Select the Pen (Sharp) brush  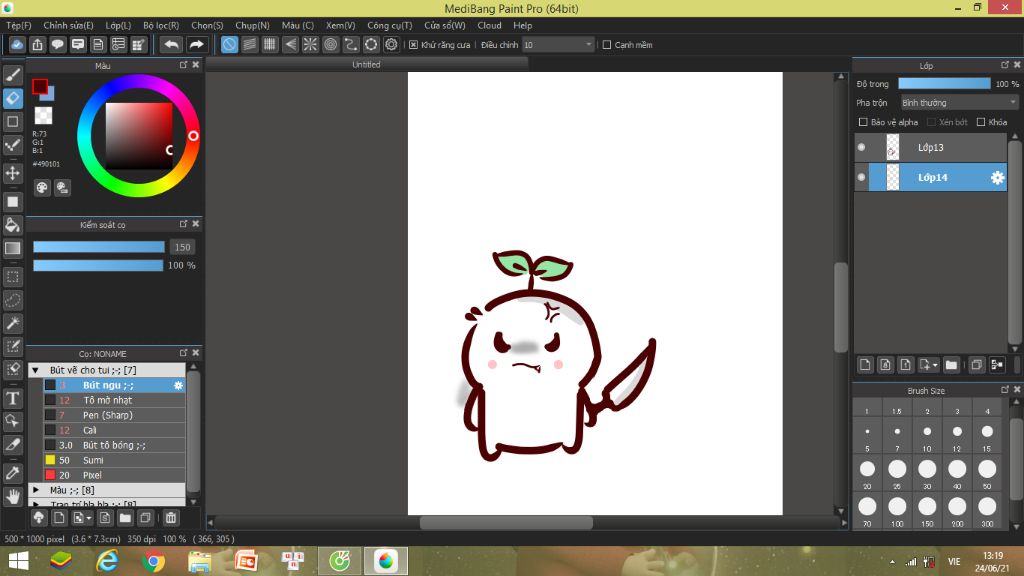click(x=107, y=415)
